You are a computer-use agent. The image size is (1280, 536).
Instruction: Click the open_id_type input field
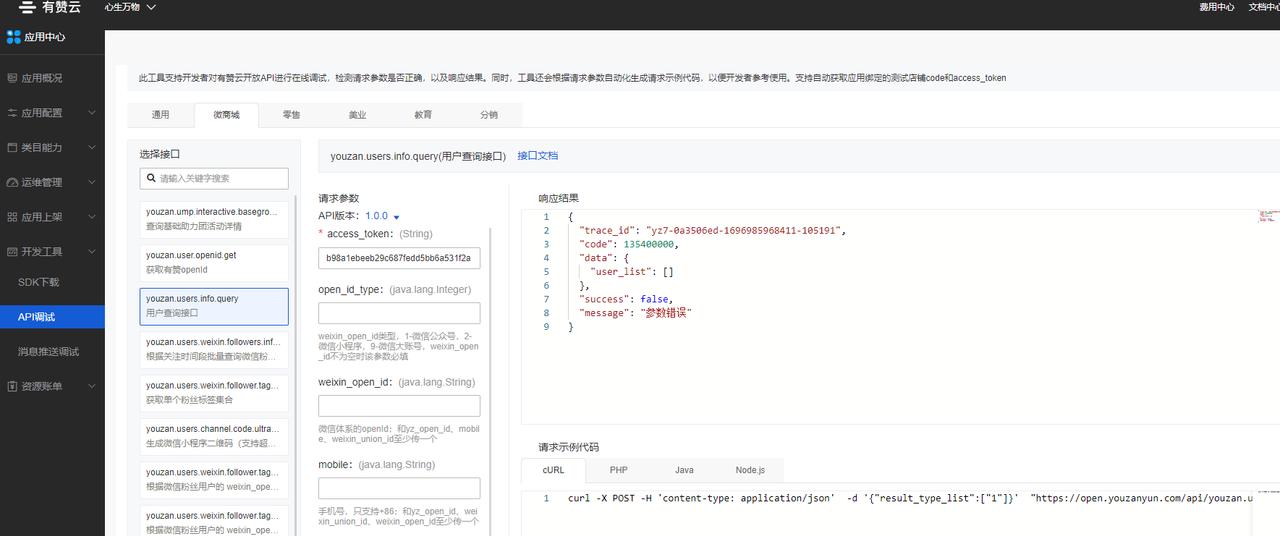pyautogui.click(x=399, y=313)
